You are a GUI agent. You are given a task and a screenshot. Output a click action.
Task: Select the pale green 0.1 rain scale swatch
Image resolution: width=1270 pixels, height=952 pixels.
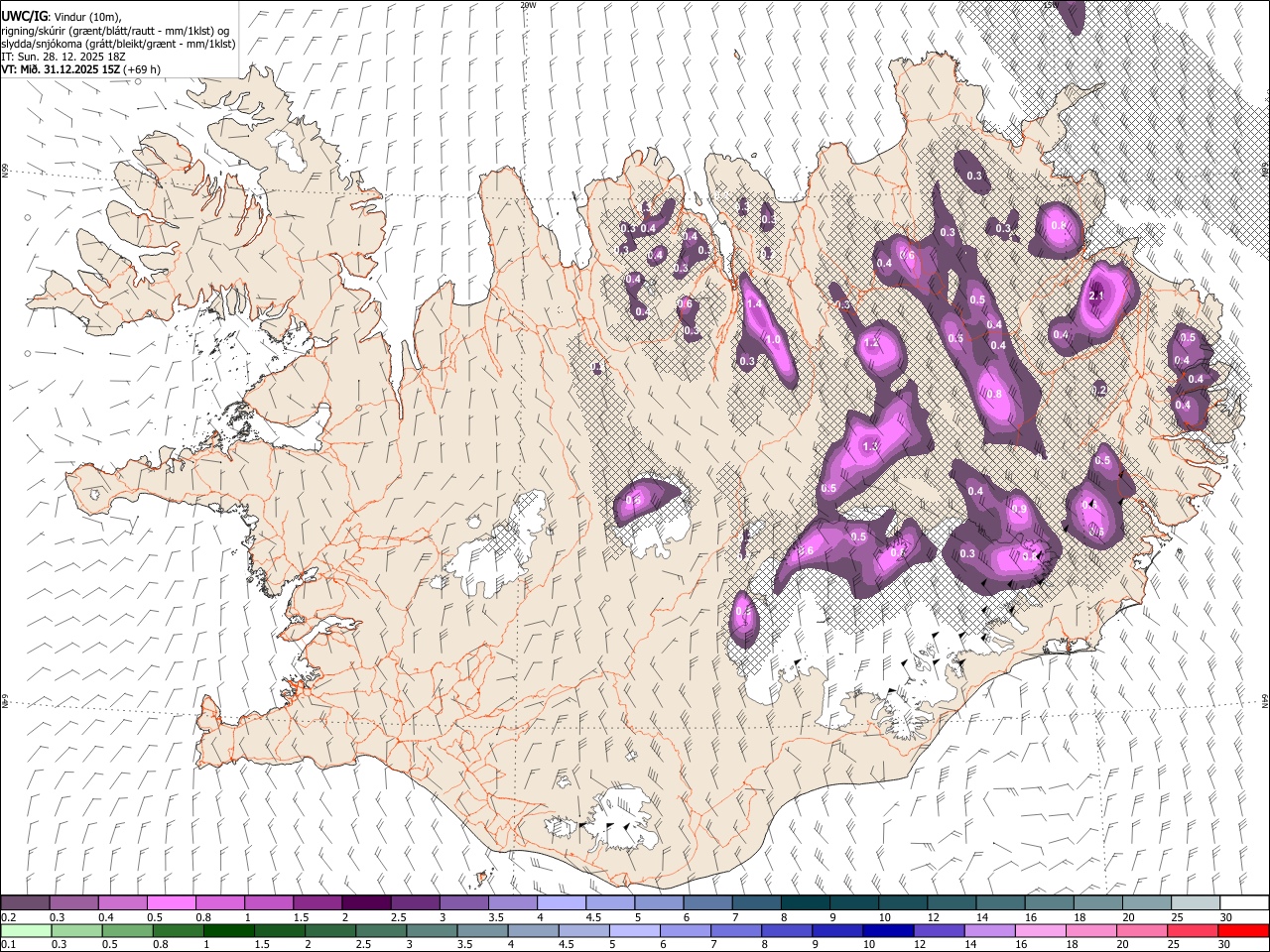26,930
